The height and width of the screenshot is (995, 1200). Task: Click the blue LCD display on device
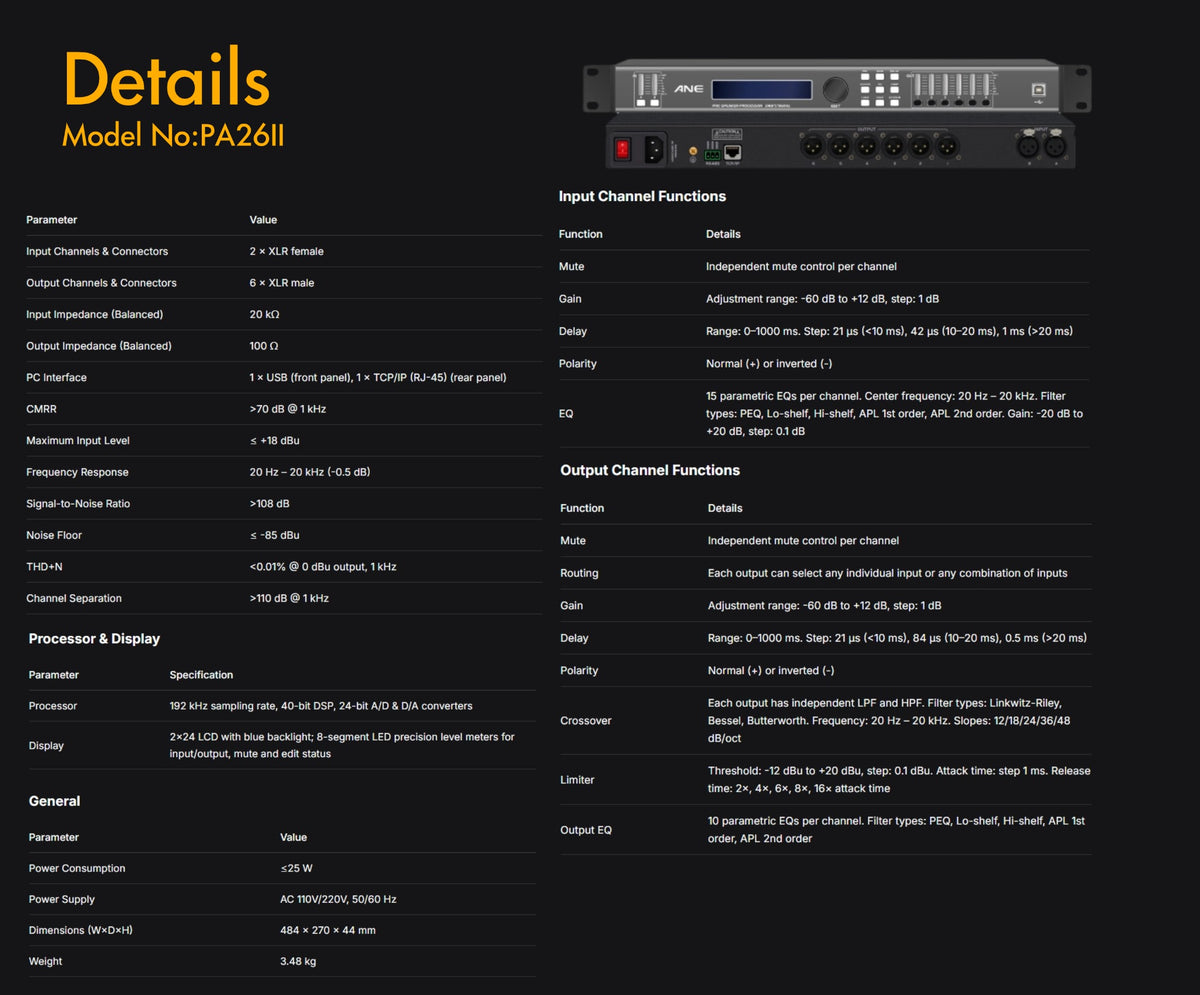click(x=762, y=89)
